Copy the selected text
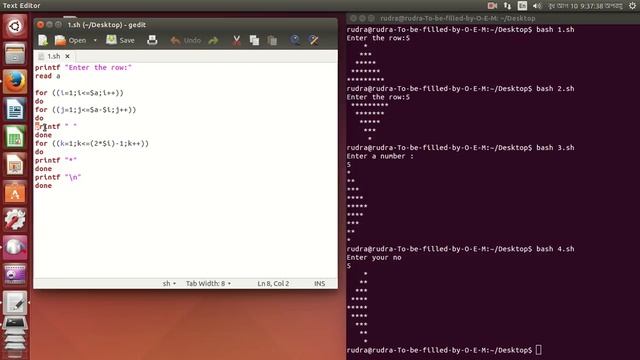This screenshot has width=640, height=360. (254, 40)
